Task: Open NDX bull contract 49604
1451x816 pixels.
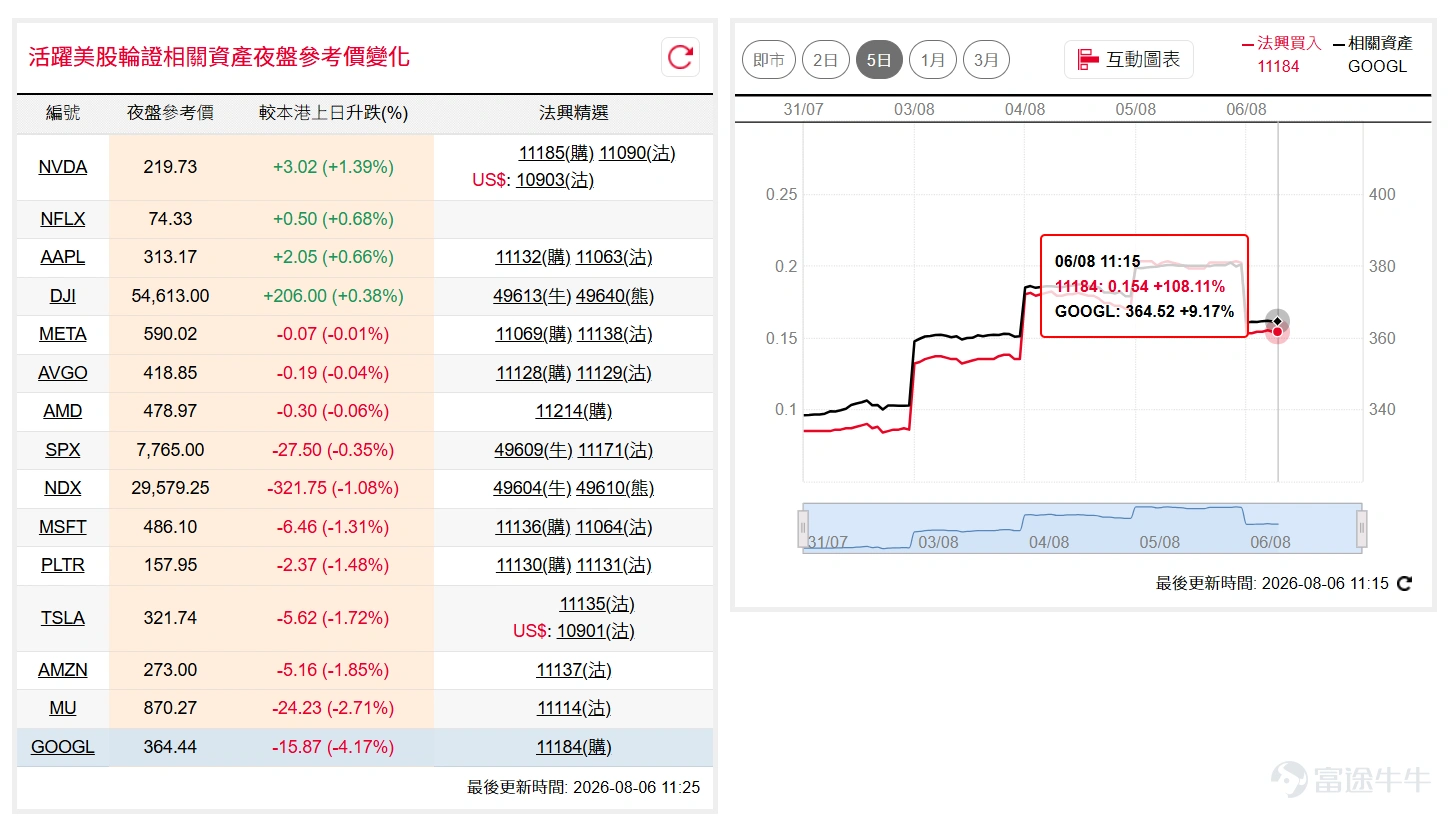Action: tap(532, 488)
